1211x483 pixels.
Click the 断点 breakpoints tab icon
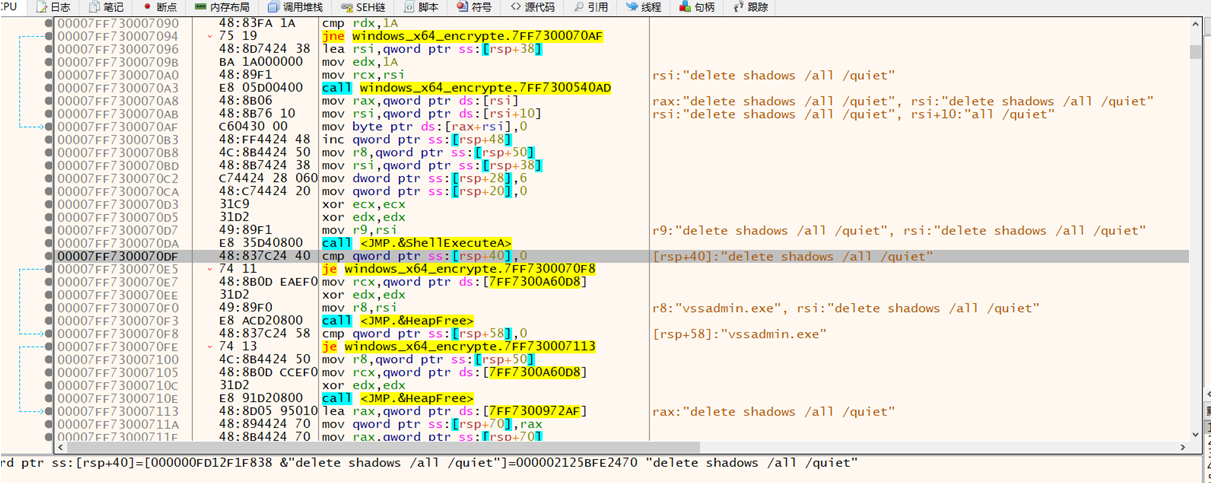pyautogui.click(x=147, y=7)
